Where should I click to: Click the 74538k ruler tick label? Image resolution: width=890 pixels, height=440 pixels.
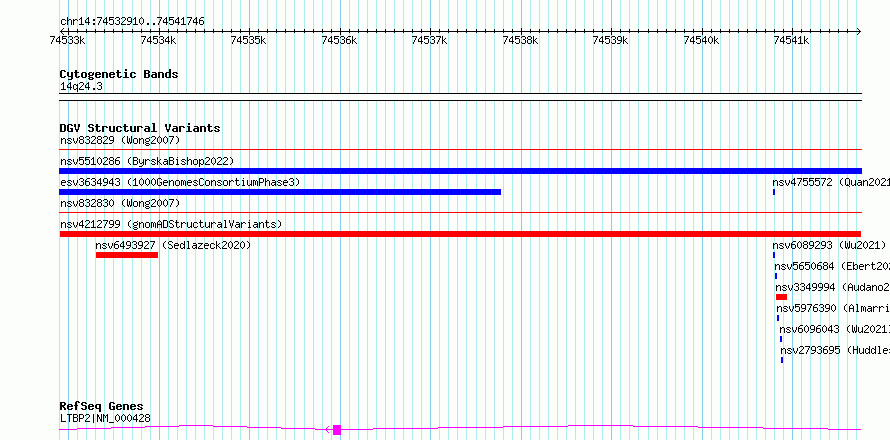[520, 40]
